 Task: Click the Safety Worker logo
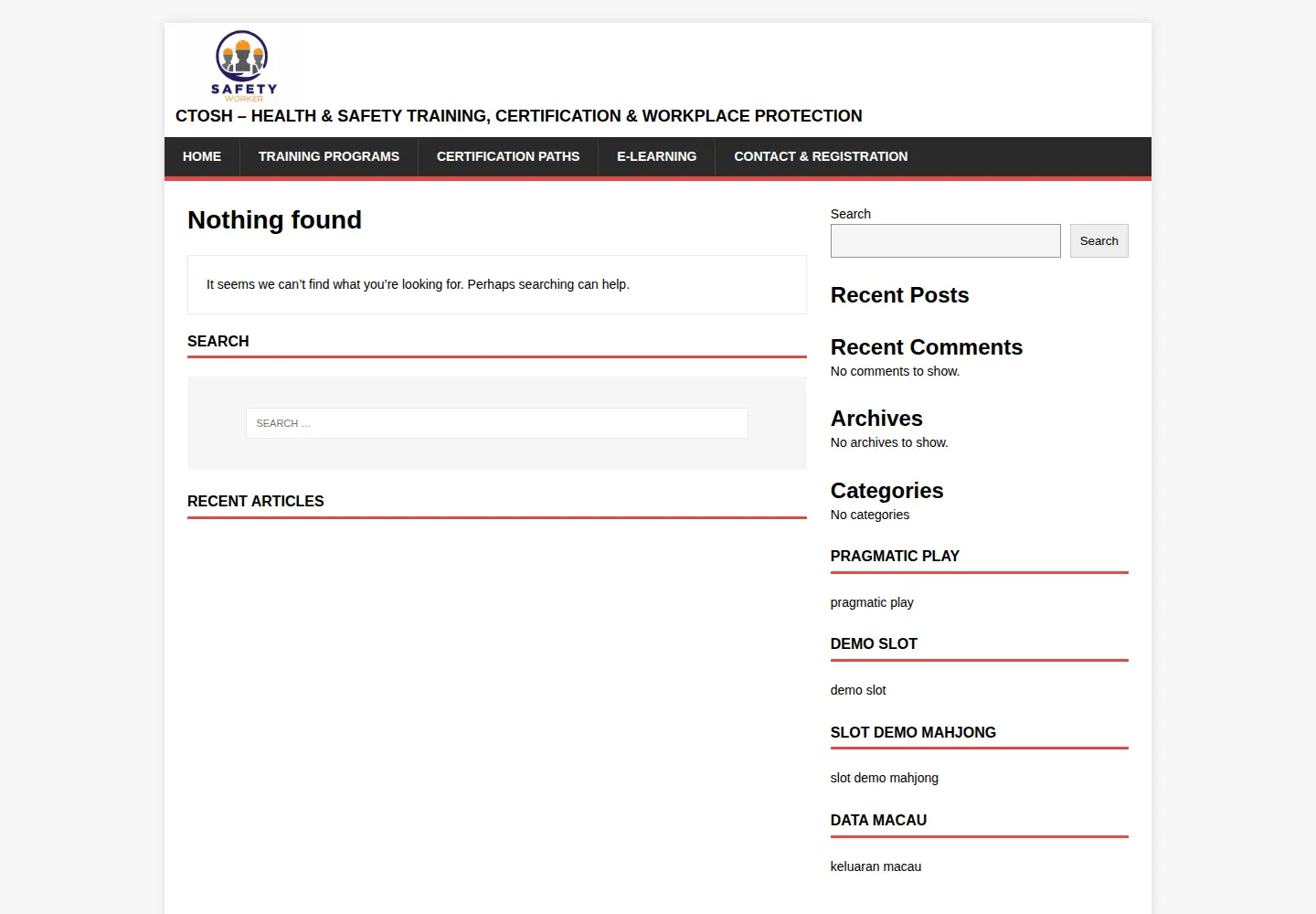(244, 66)
